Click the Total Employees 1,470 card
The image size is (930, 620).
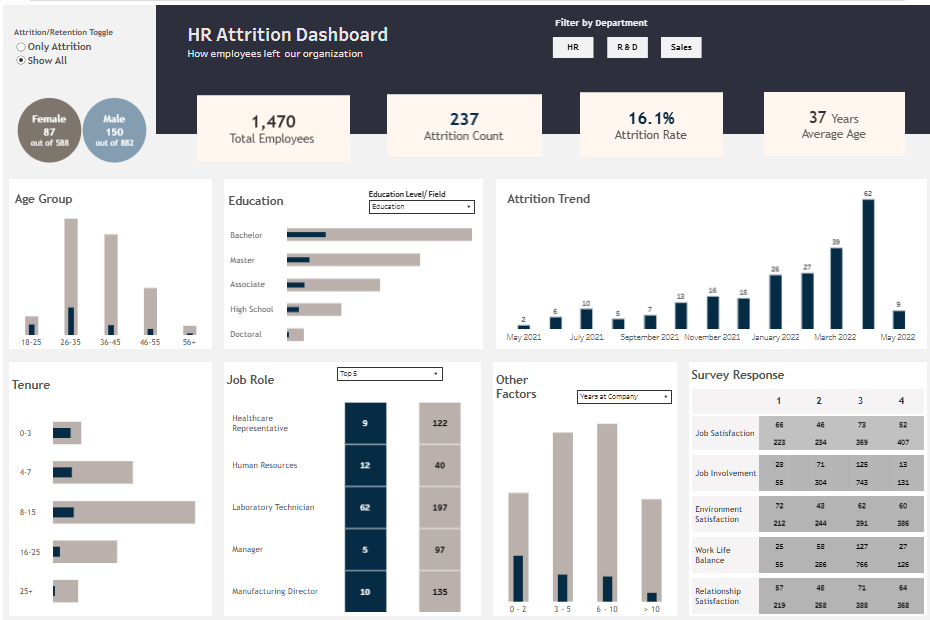pyautogui.click(x=273, y=129)
